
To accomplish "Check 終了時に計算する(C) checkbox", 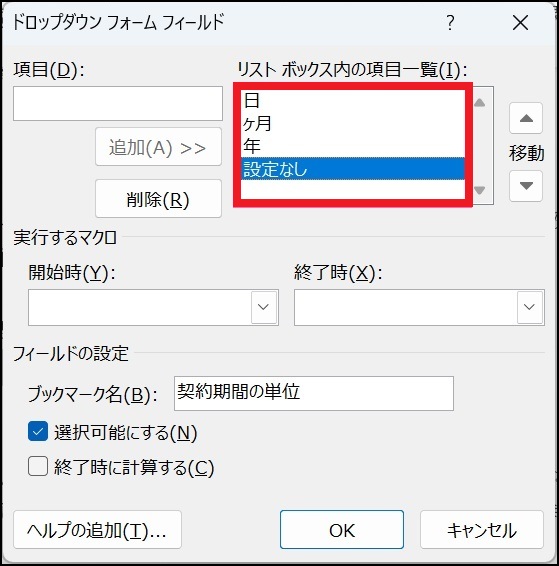I will (x=38, y=466).
